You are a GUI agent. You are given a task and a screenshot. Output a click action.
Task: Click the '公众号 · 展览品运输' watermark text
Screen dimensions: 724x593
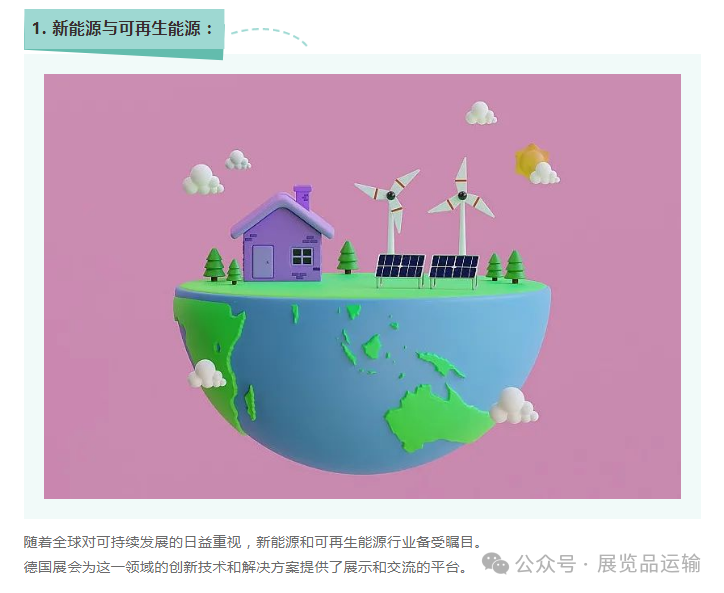[x=608, y=564]
